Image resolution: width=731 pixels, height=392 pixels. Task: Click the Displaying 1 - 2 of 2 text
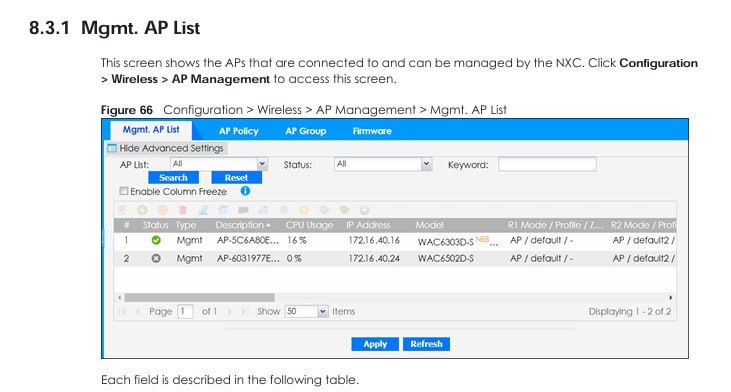tap(630, 311)
